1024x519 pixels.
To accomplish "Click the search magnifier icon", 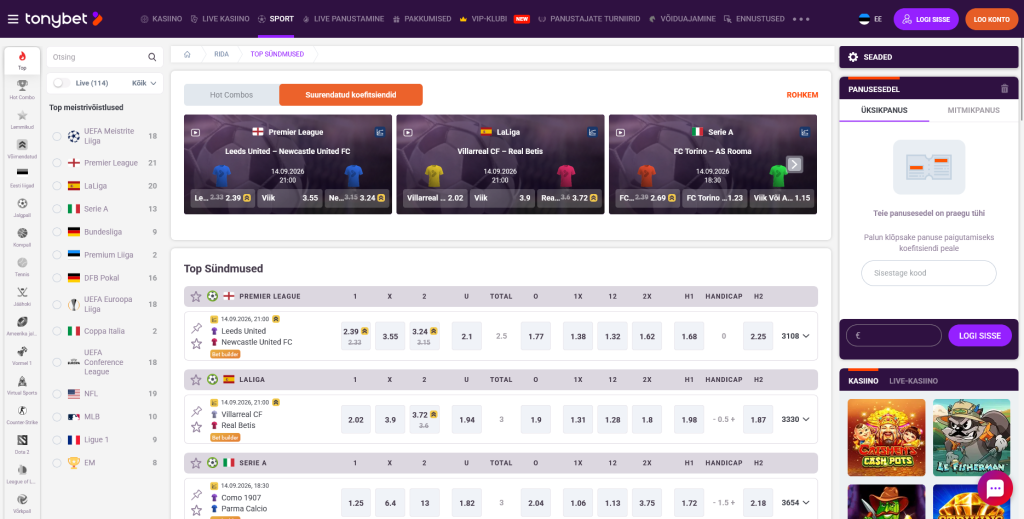I will pyautogui.click(x=152, y=57).
